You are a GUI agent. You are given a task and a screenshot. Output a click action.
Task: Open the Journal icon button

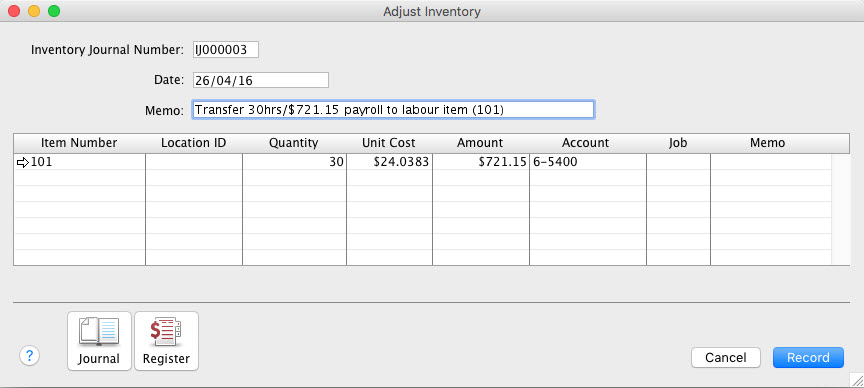point(99,341)
